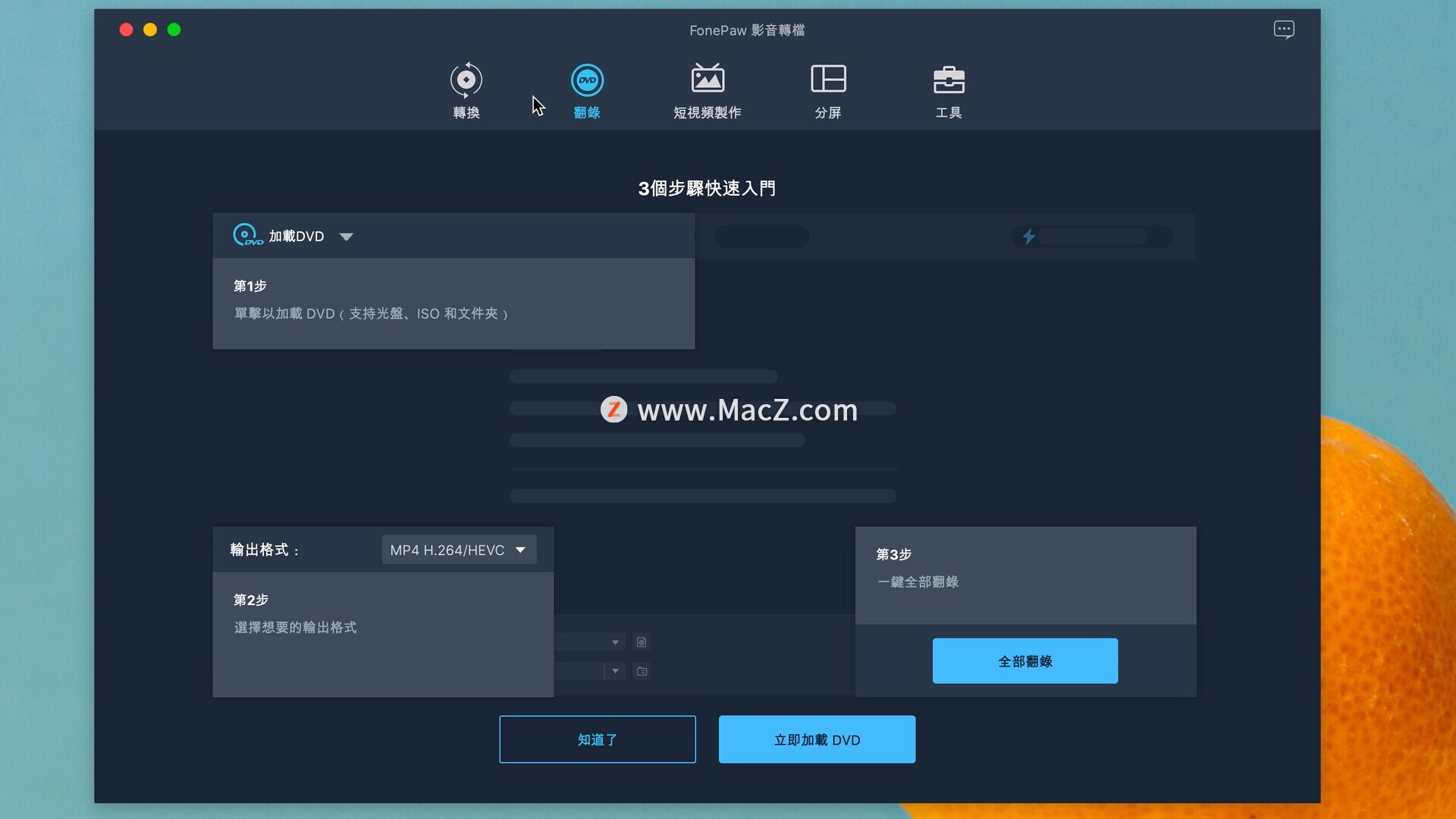Click the 3個步驟快速入門 heading
Screen dimensions: 1456x819
707,188
